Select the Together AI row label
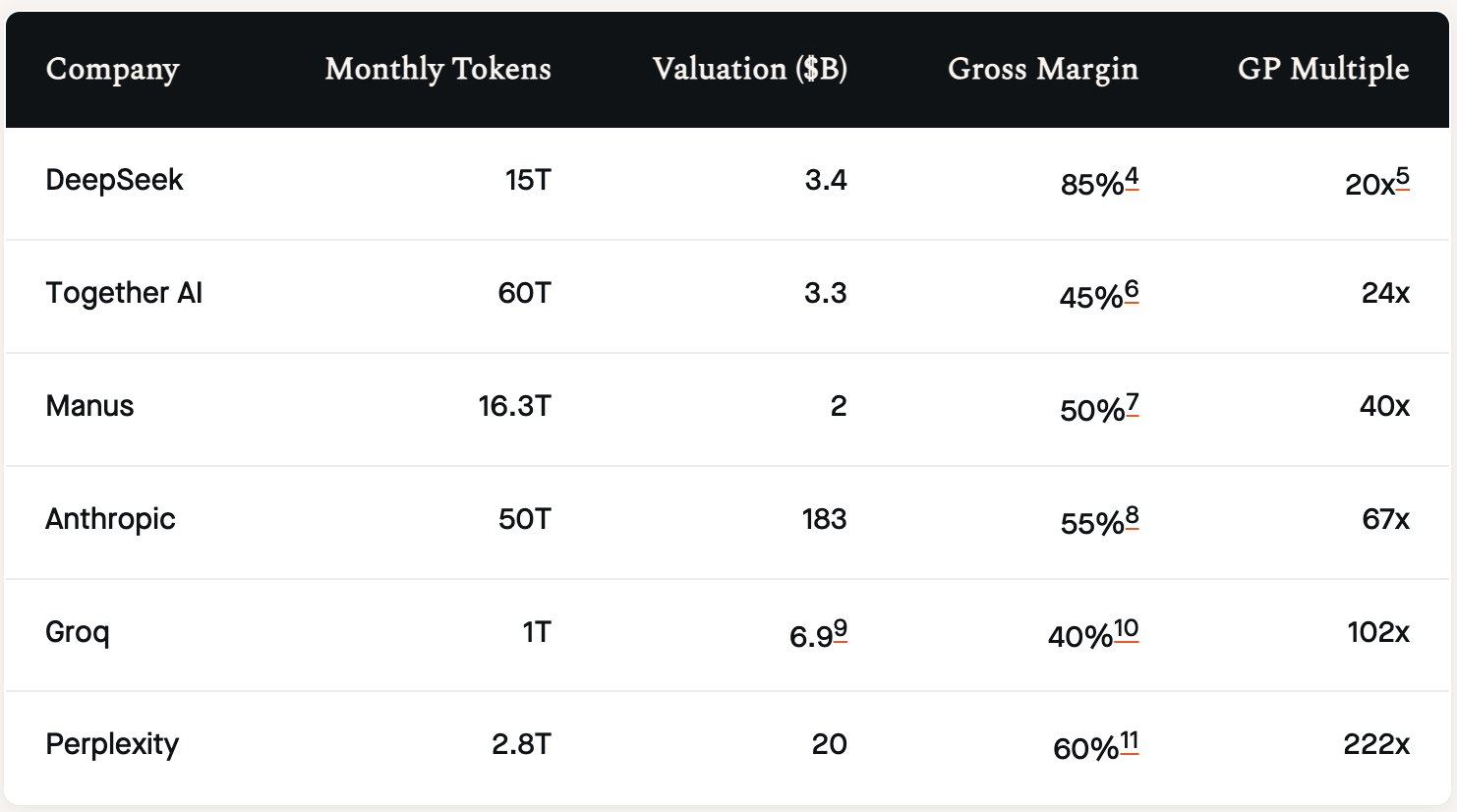Viewport: 1457px width, 812px height. [124, 293]
